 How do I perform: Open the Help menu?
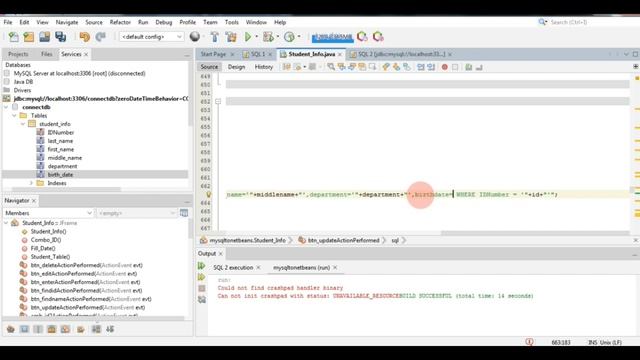280,22
